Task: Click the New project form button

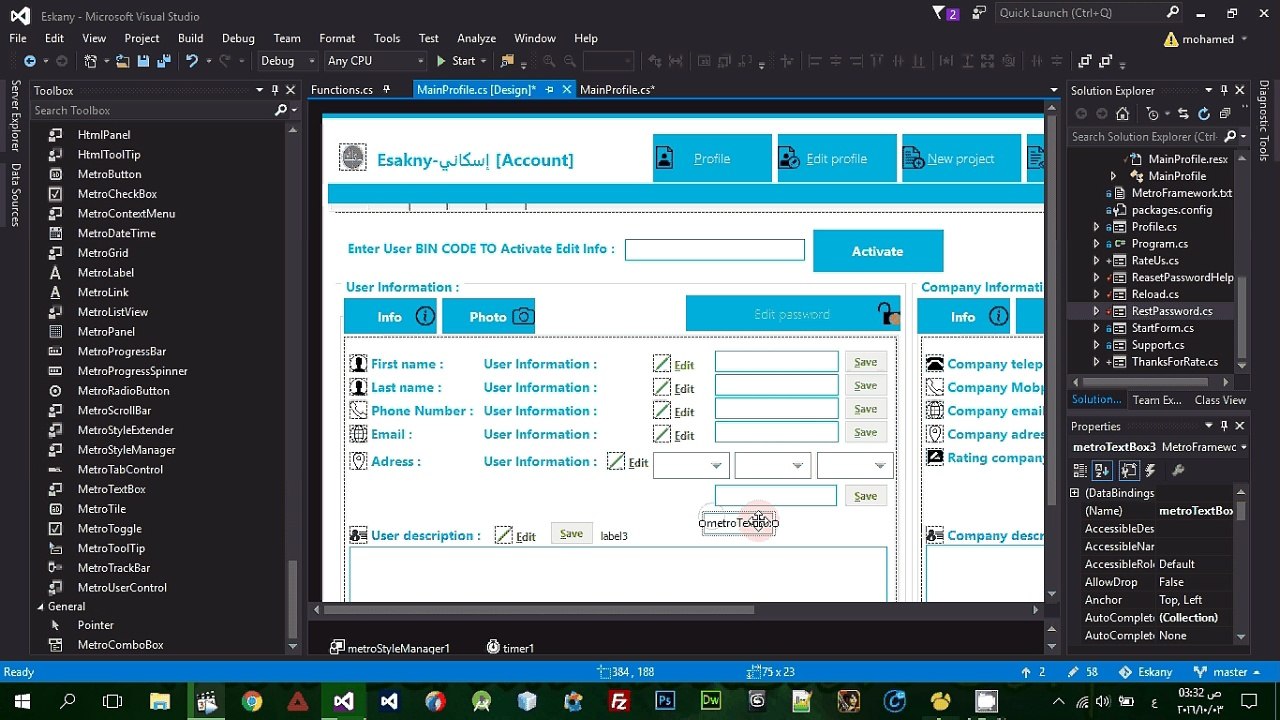Action: [x=961, y=158]
